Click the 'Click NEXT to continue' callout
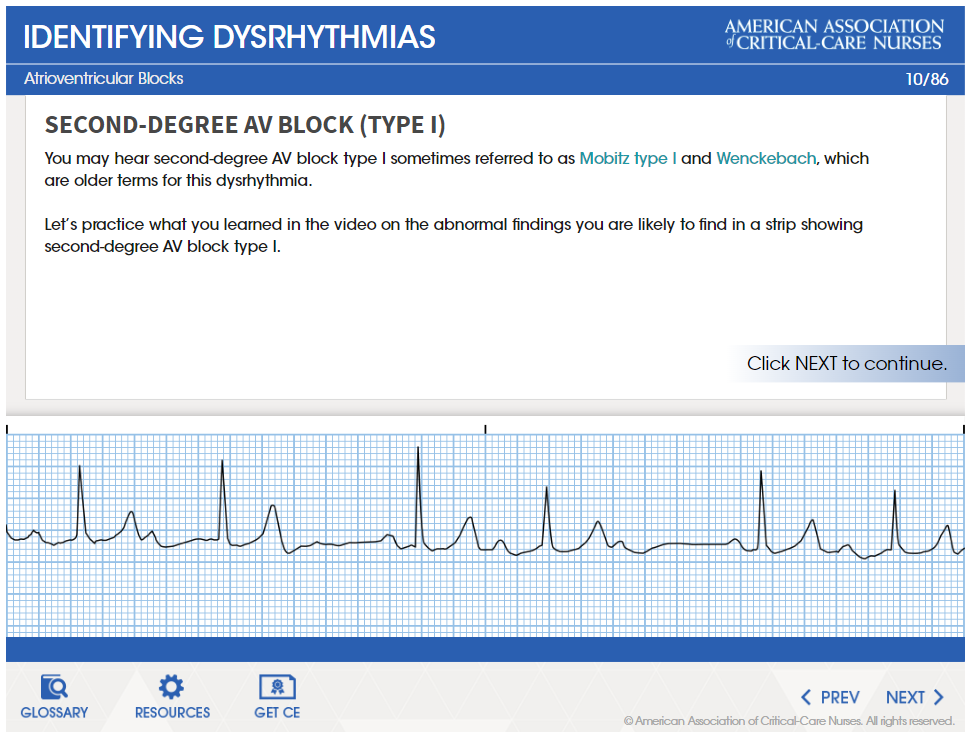The image size is (973, 732). click(846, 363)
